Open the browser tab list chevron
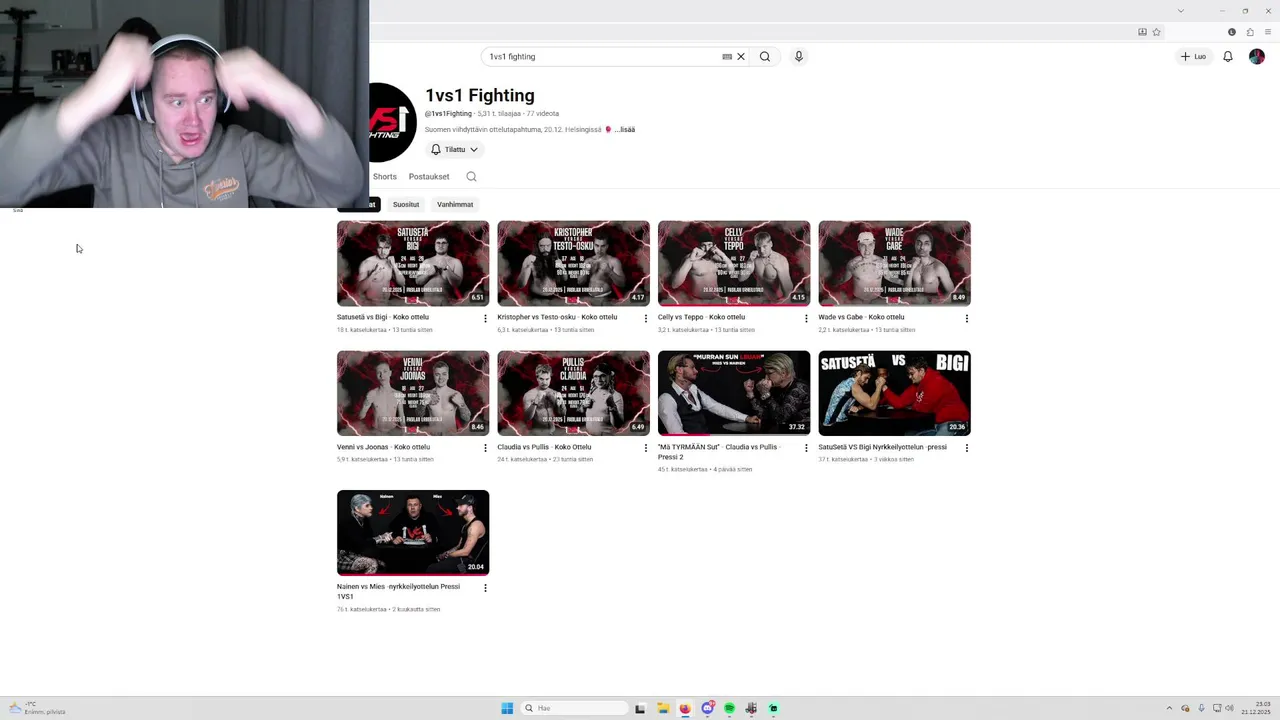 tap(1181, 10)
